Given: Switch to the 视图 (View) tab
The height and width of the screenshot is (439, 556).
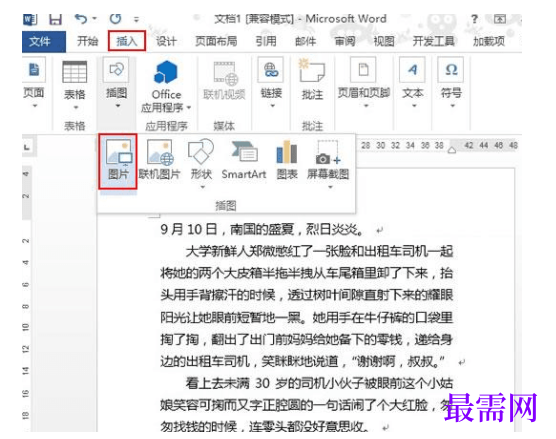Looking at the screenshot, I should point(384,41).
